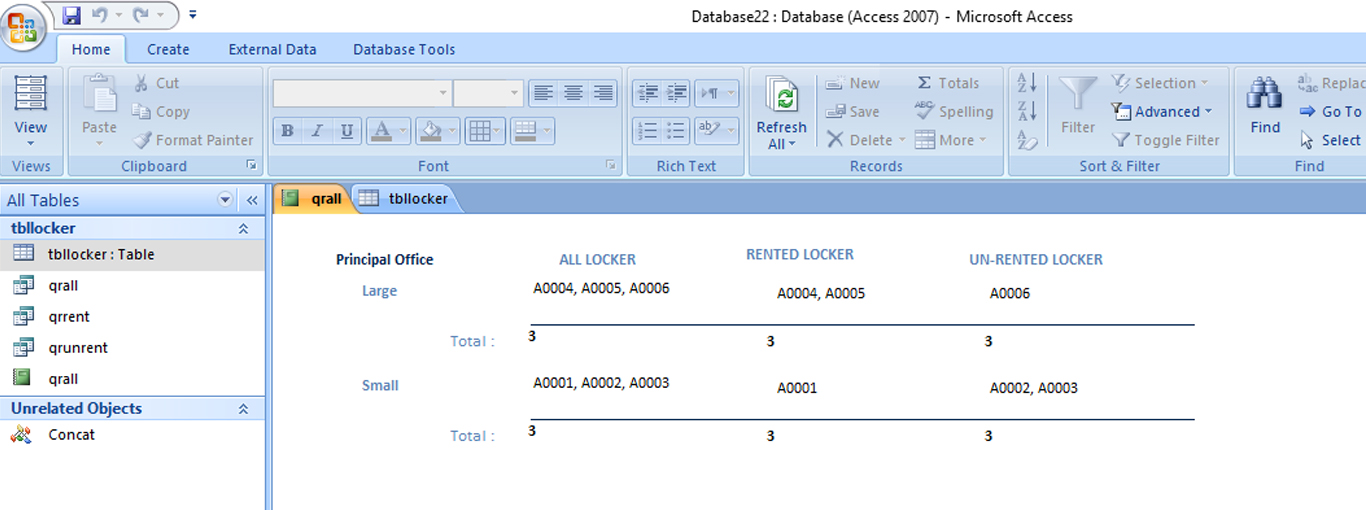Image resolution: width=1366 pixels, height=510 pixels.
Task: Click Copy in Clipboard group
Action: tap(160, 112)
